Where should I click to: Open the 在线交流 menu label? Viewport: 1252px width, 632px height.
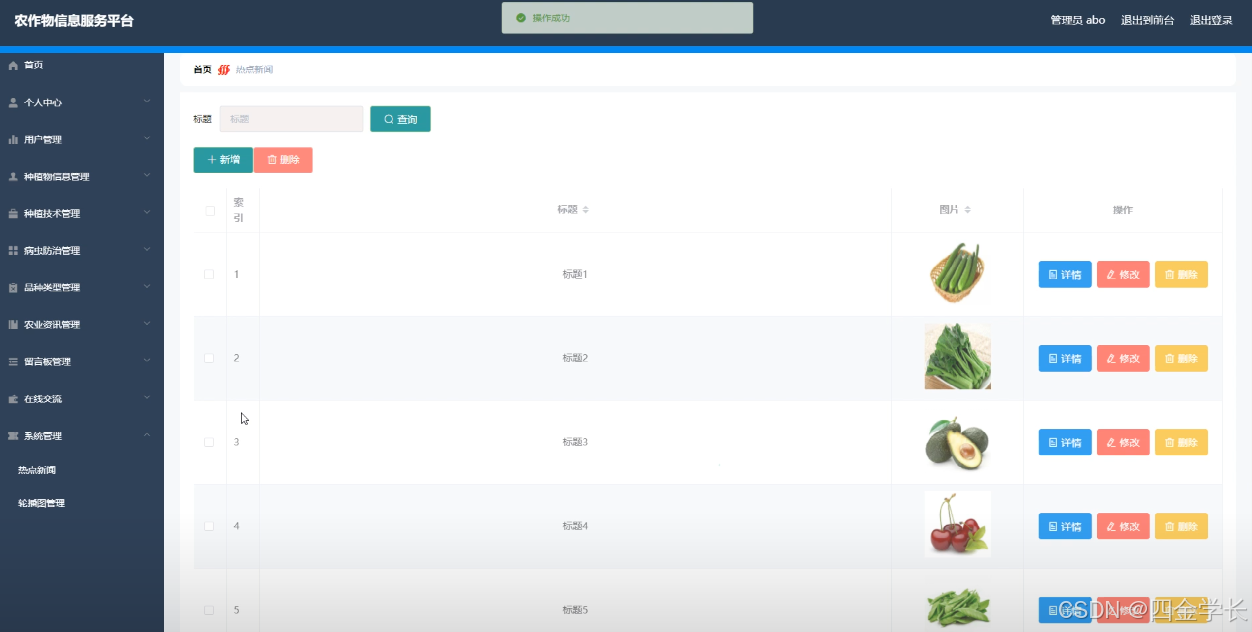pyautogui.click(x=43, y=399)
